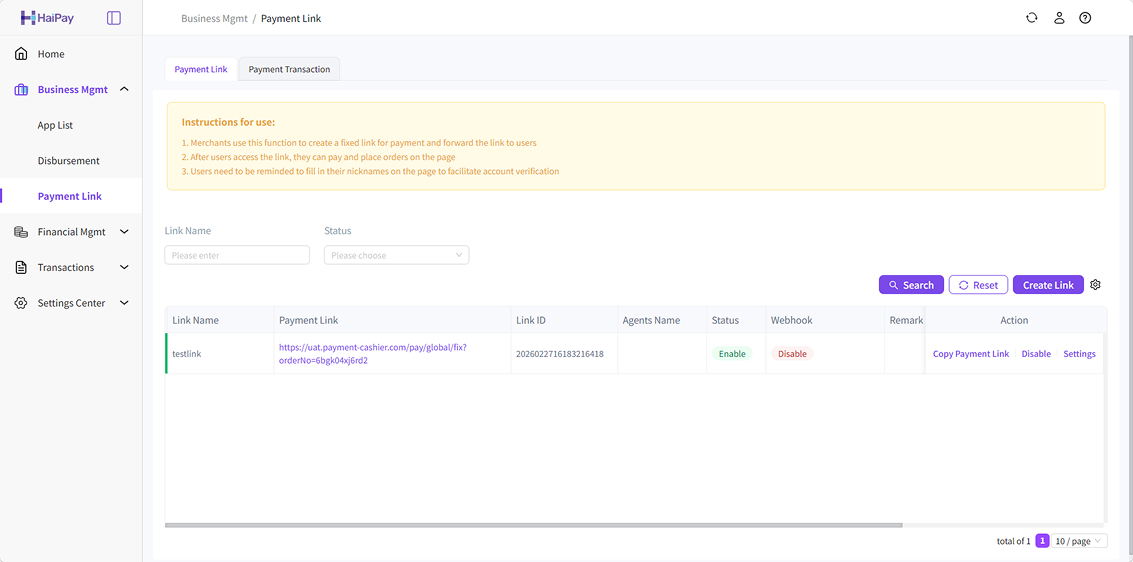The image size is (1133, 562).
Task: Click Copy Payment Link for testlink
Action: (970, 354)
